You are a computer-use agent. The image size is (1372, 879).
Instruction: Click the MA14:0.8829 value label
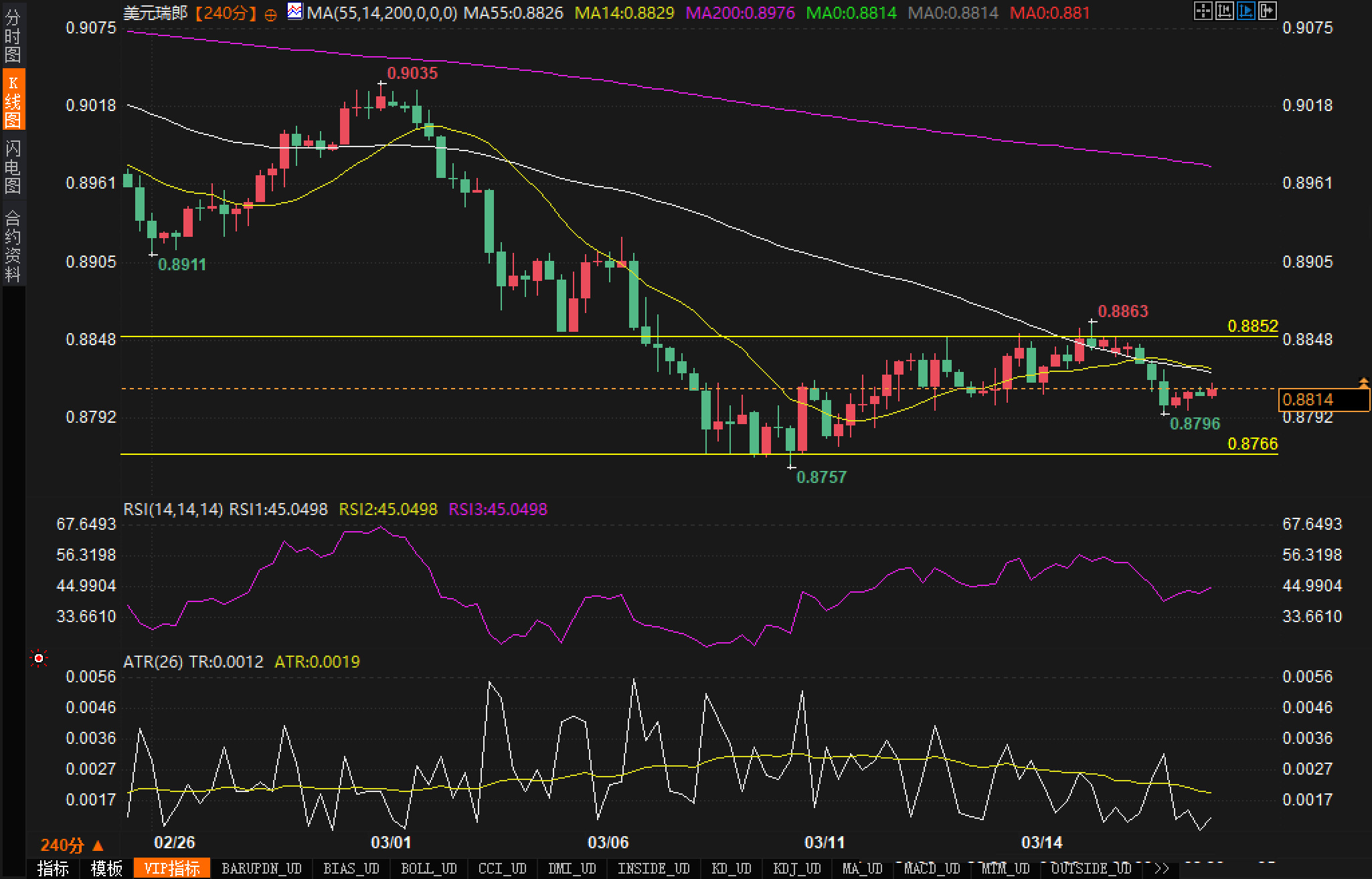[624, 13]
